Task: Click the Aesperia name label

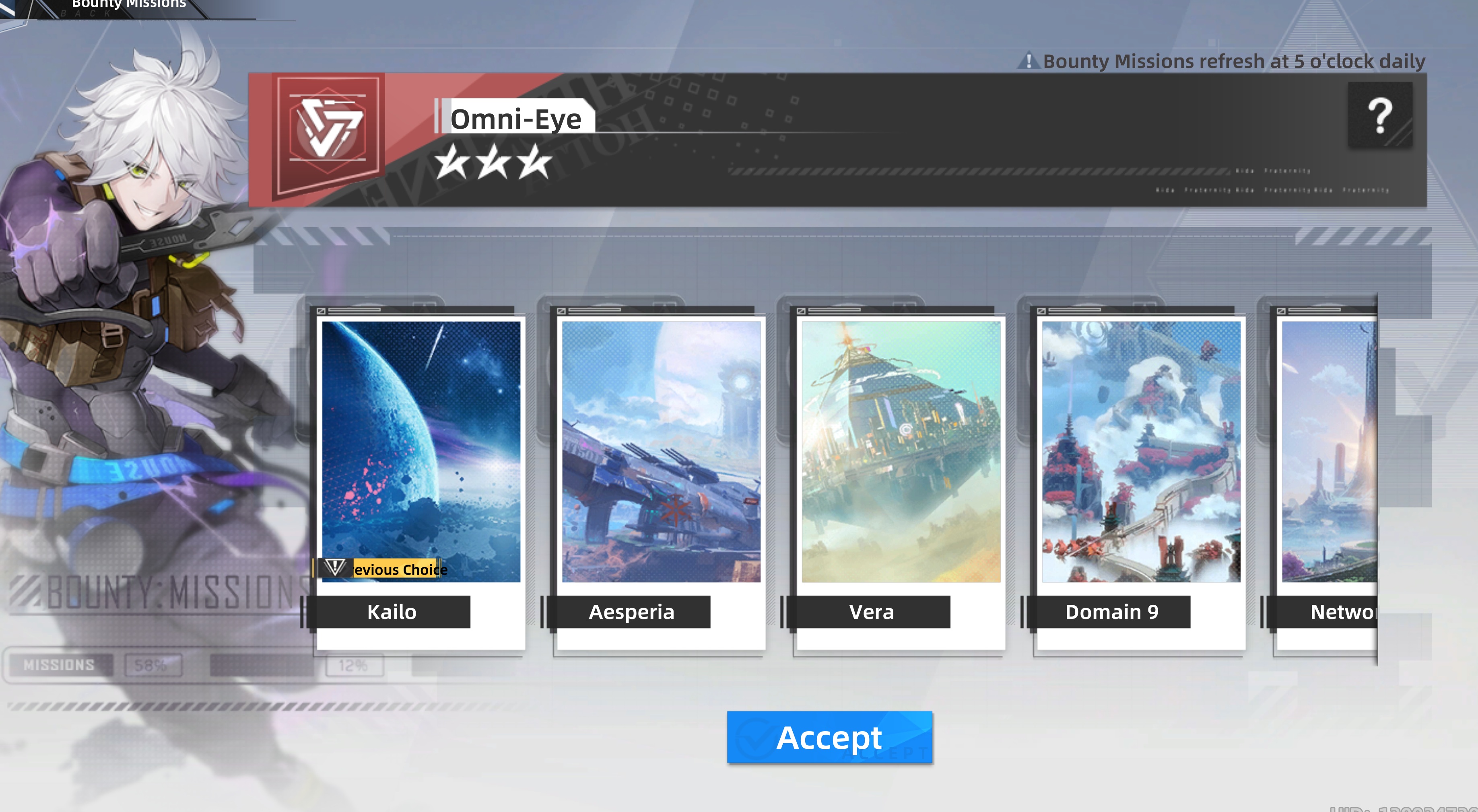Action: click(632, 612)
